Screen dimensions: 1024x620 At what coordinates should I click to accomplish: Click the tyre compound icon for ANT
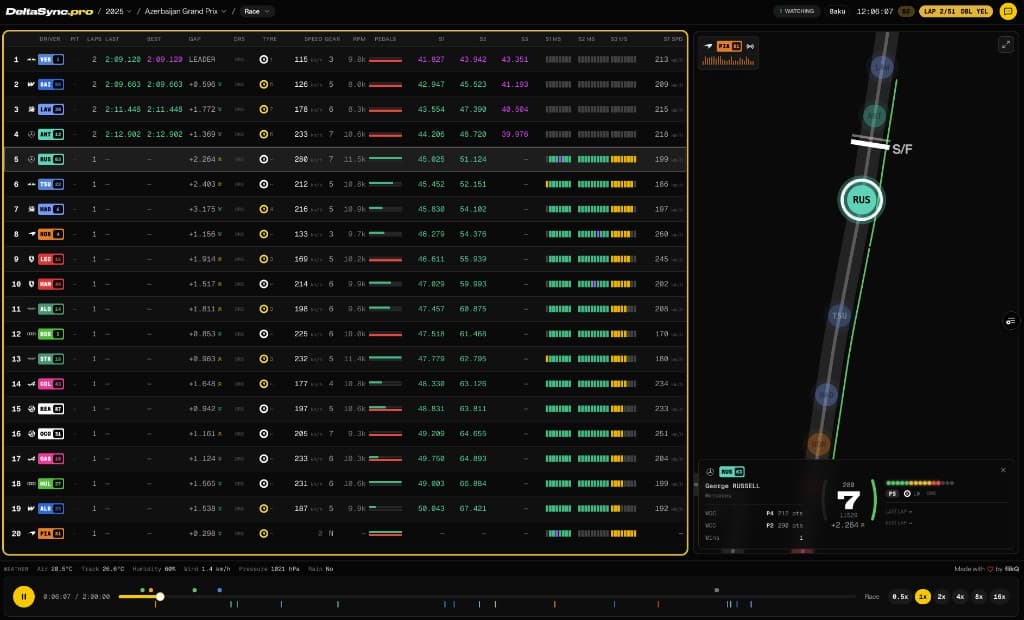(264, 135)
